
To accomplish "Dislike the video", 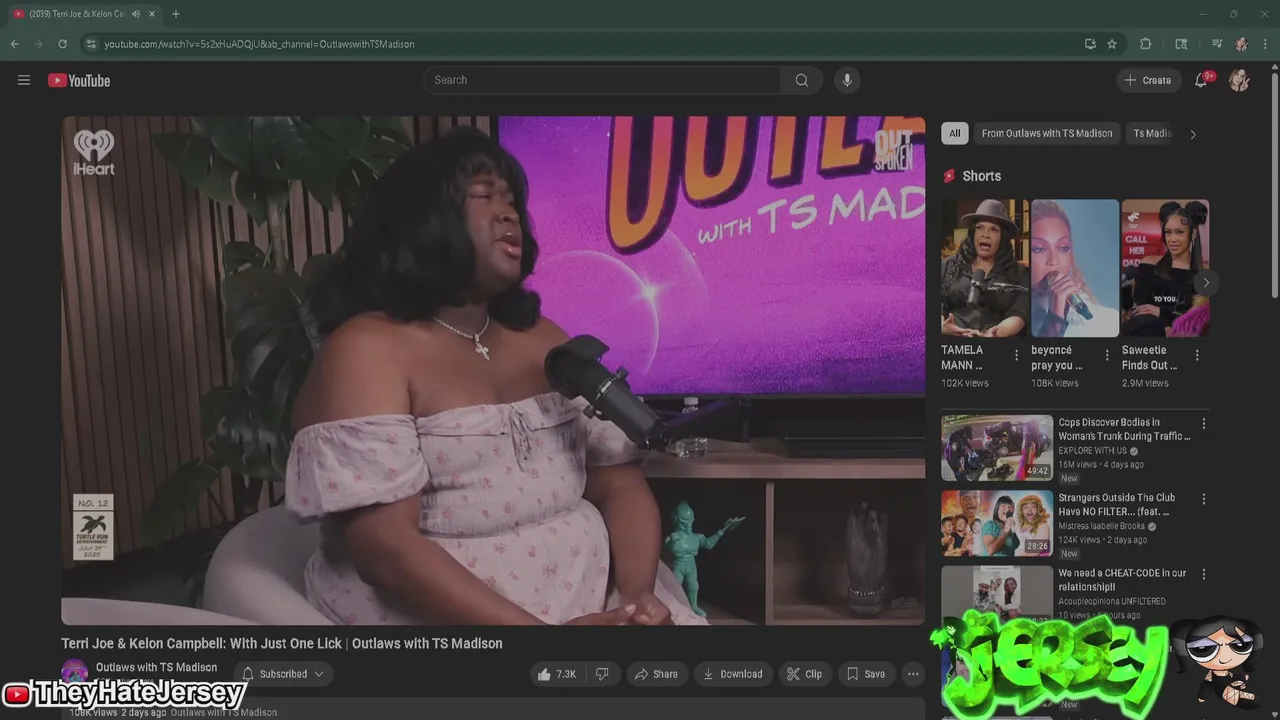I will click(x=602, y=674).
